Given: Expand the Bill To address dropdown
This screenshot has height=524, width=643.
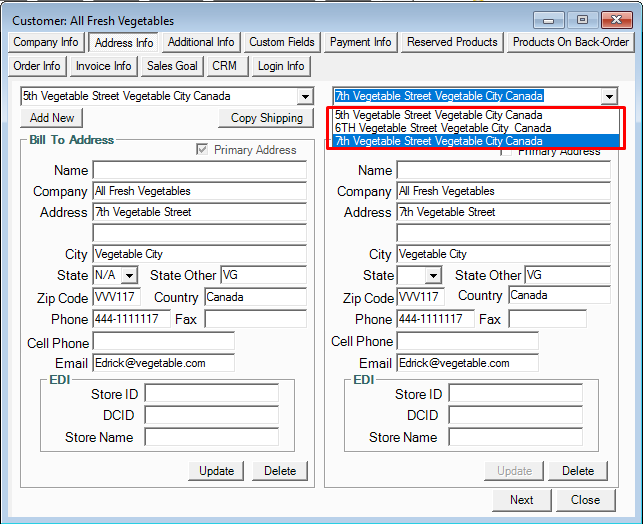Looking at the screenshot, I should (x=305, y=97).
